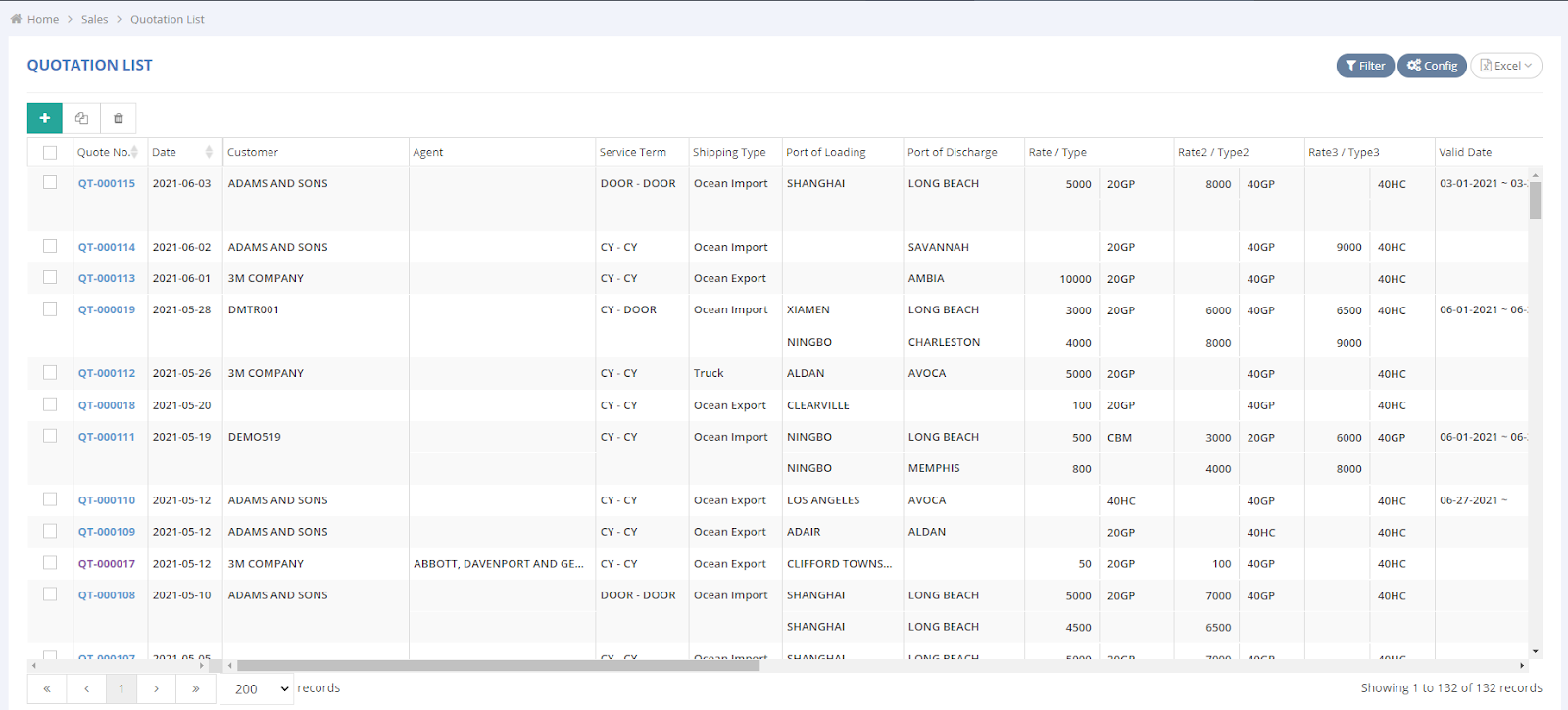This screenshot has width=1568, height=710.
Task: Open the Excel export dropdown
Action: tap(1506, 66)
